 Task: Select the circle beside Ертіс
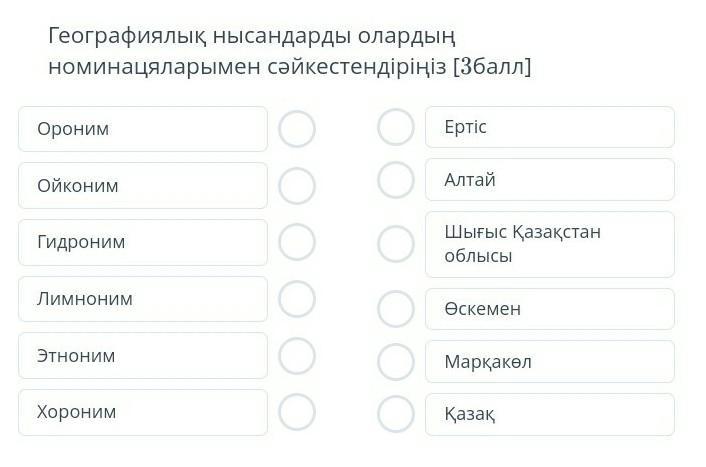(x=396, y=127)
